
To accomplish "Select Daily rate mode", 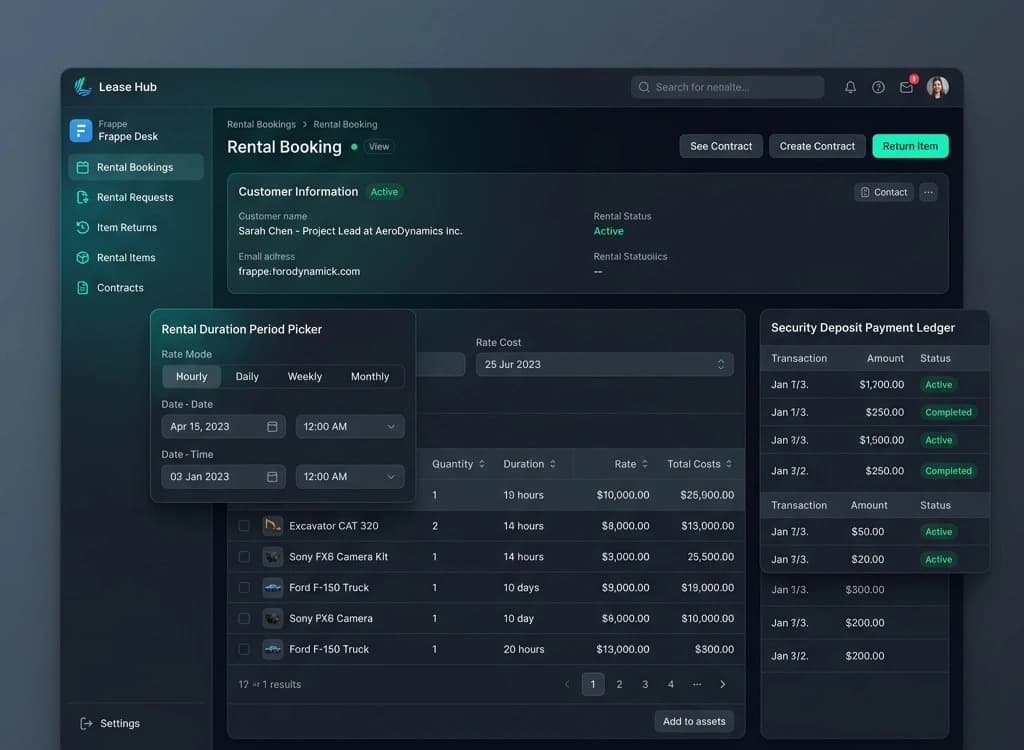I will coord(247,376).
